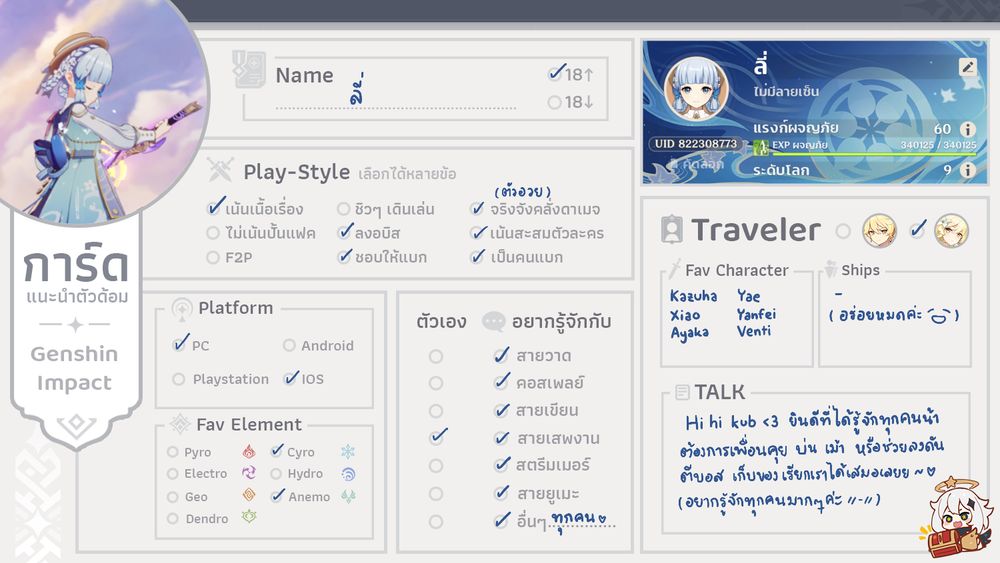Click the Platform signal icon
This screenshot has height=563, width=1000.
182,309
